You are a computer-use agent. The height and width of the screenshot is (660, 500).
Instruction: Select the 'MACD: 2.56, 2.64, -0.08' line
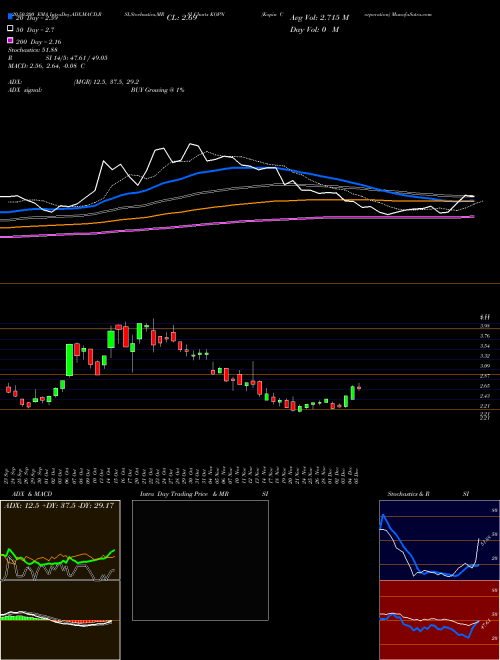[x=44, y=66]
